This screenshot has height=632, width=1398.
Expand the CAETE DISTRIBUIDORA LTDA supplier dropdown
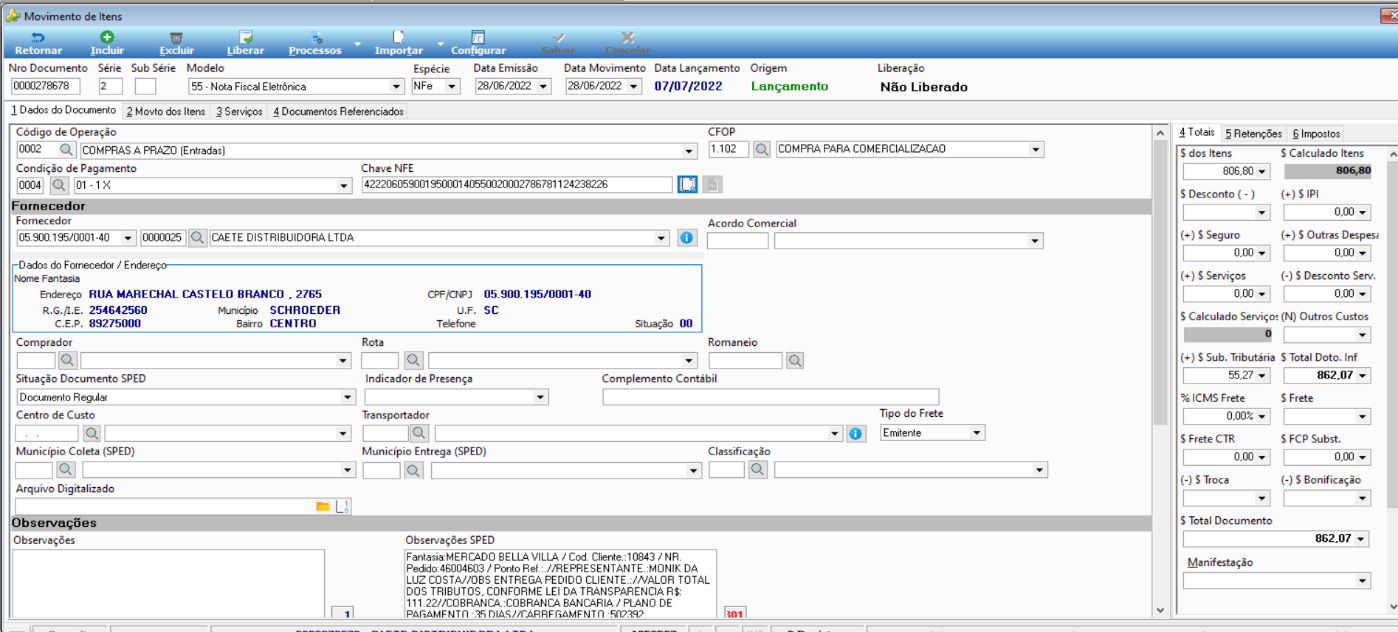(661, 238)
